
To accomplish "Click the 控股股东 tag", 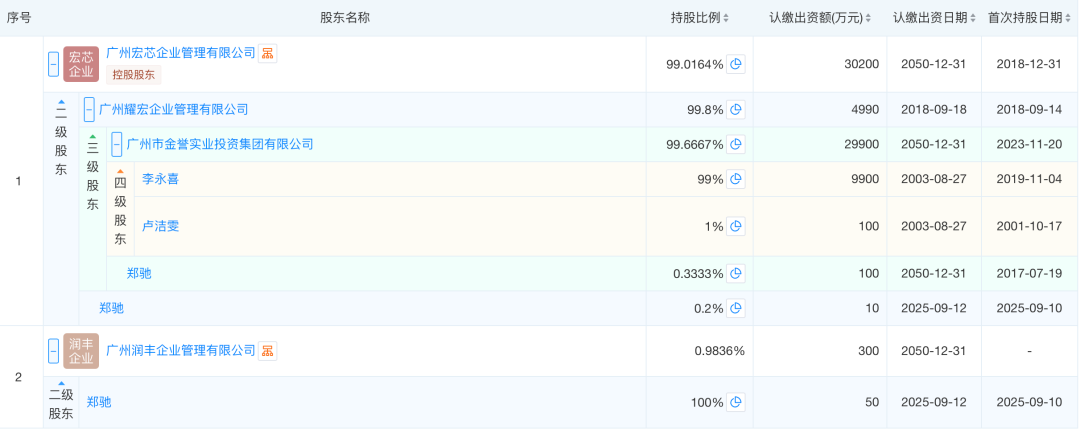I will [133, 74].
